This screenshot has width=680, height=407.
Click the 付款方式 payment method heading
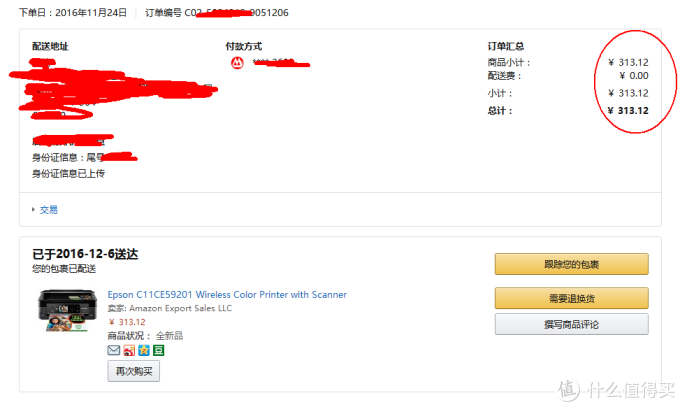(244, 46)
